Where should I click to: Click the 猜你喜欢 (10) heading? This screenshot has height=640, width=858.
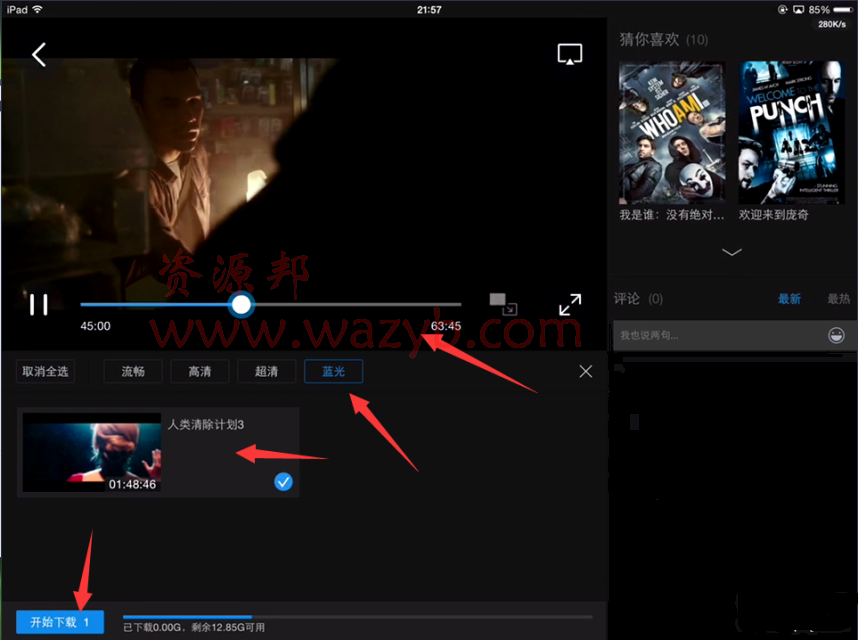click(663, 39)
